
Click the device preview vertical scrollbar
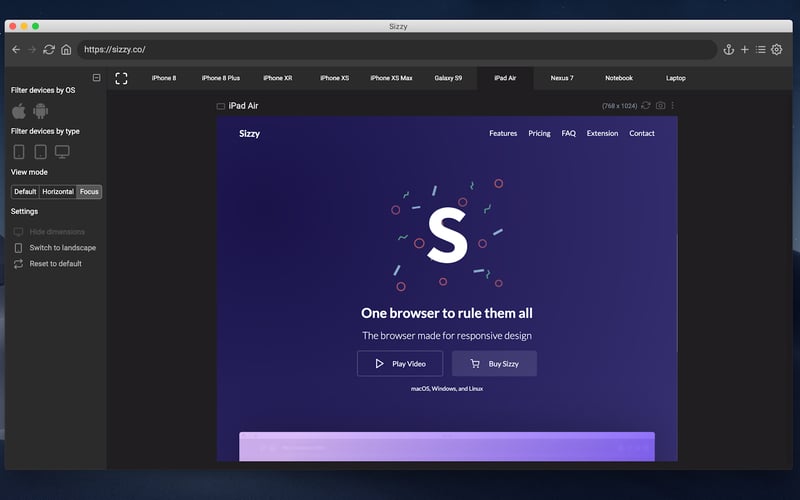pos(677,293)
